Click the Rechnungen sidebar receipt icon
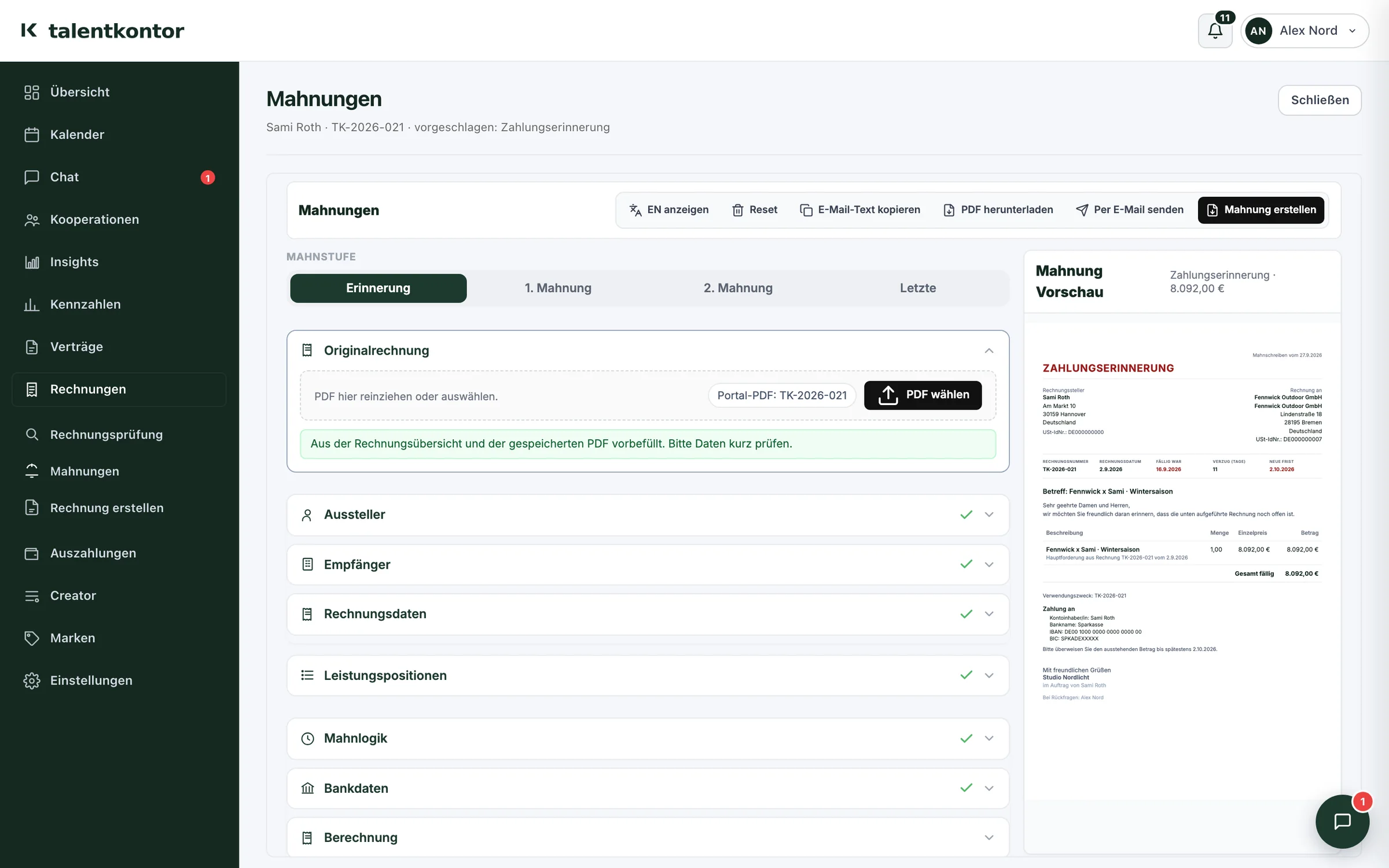The image size is (1389, 868). point(32,389)
